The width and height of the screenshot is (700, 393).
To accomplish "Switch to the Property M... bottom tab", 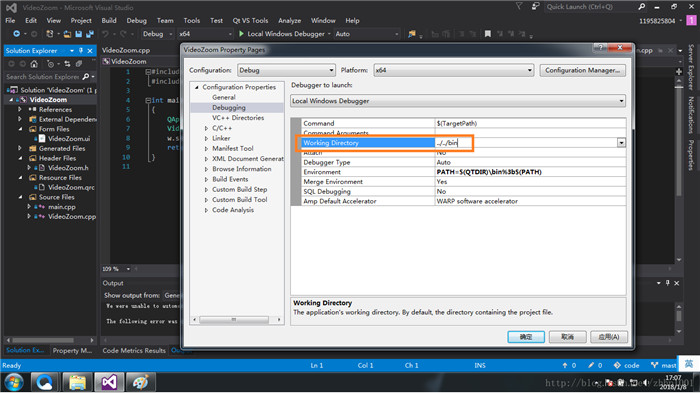I will 72,351.
